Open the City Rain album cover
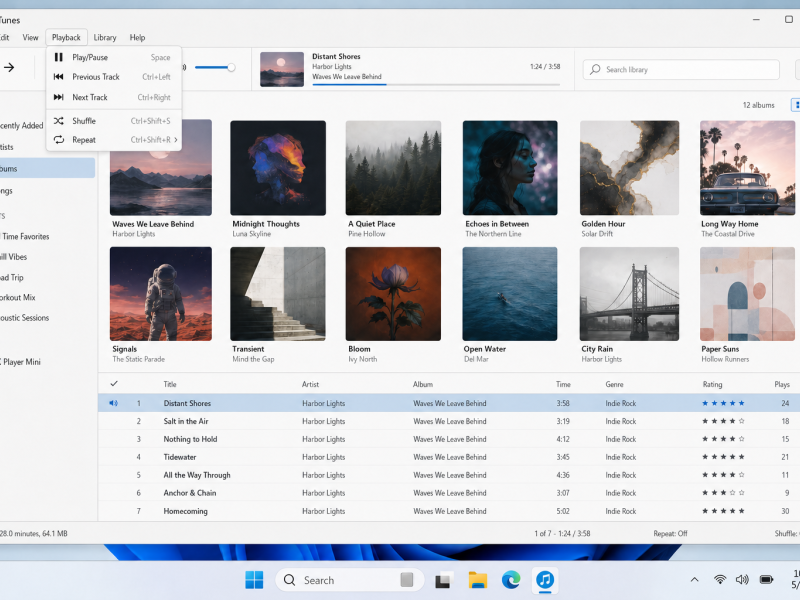 pos(630,294)
